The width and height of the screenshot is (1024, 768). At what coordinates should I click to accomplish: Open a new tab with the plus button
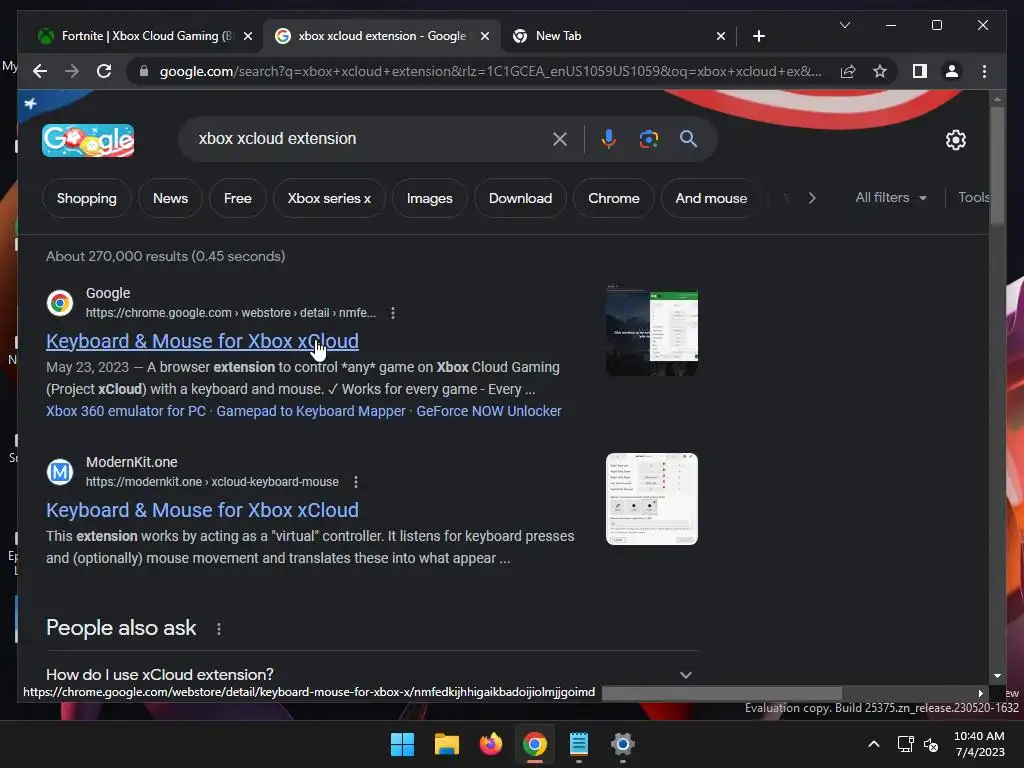(x=758, y=36)
